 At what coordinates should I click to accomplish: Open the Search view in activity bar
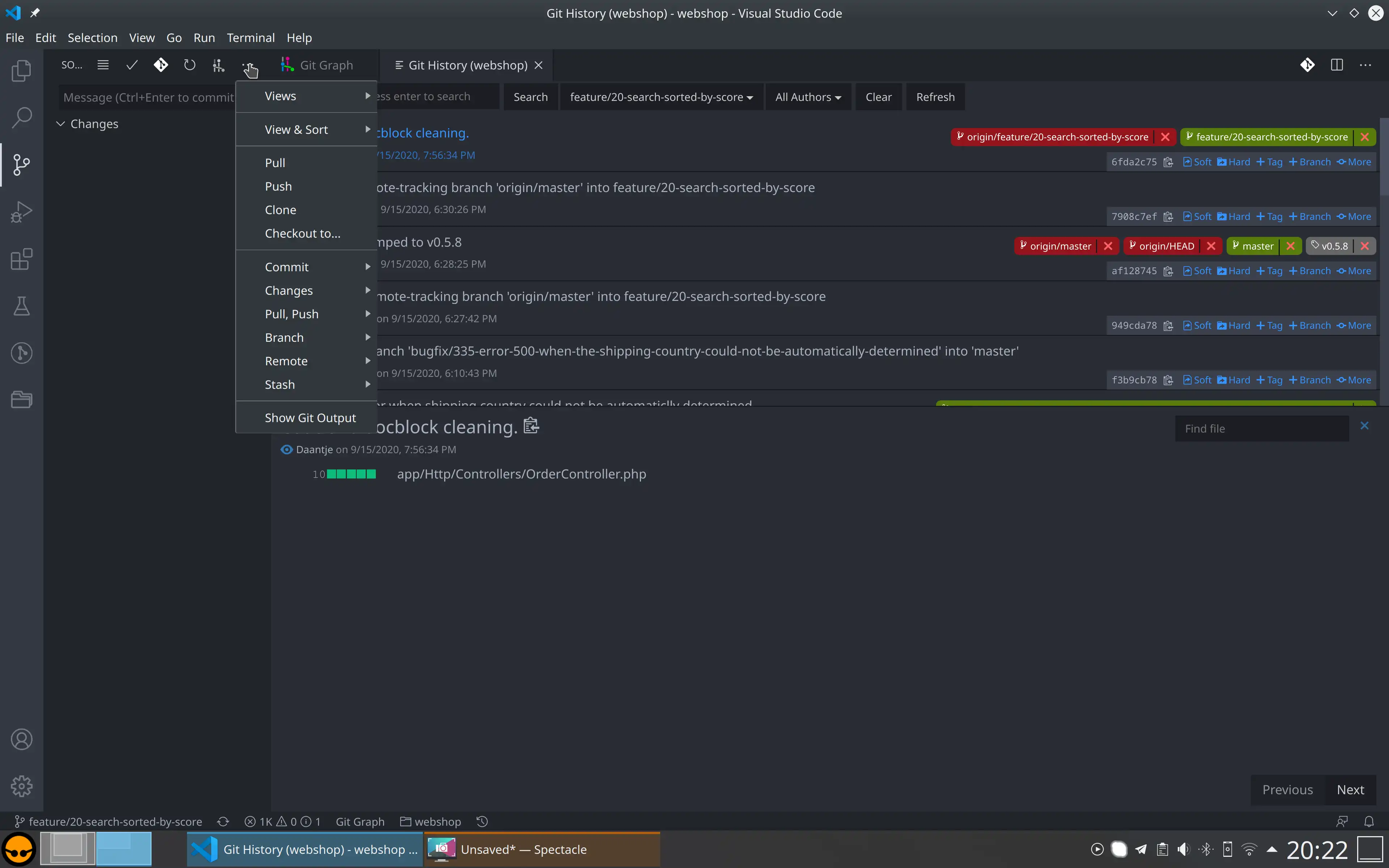(x=21, y=118)
